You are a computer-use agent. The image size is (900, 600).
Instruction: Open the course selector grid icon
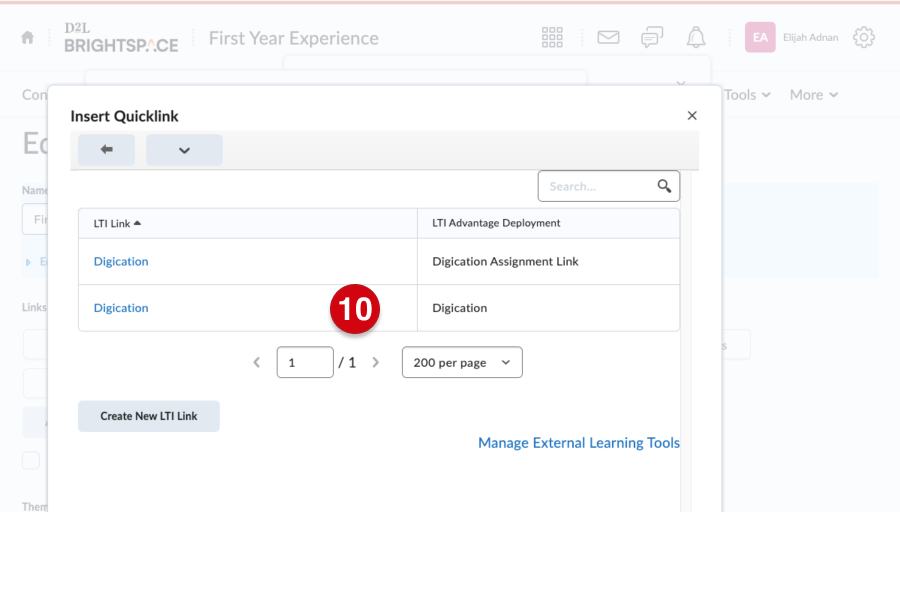(x=552, y=37)
